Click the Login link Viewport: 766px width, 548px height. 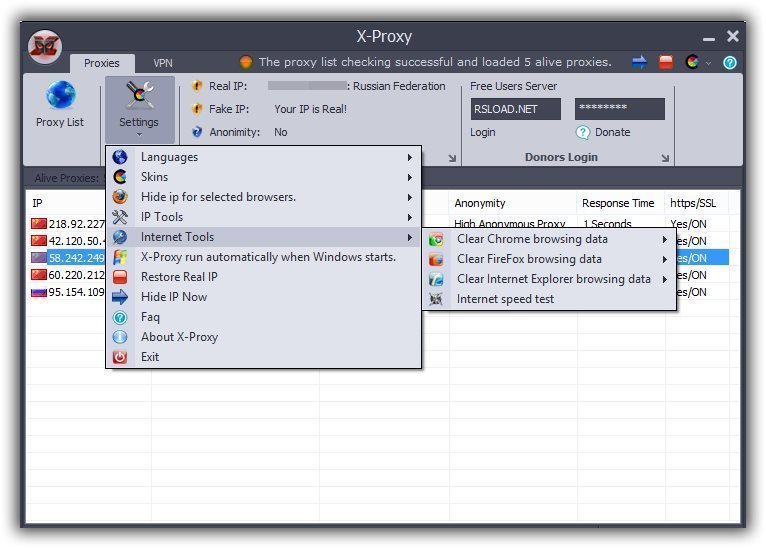483,132
